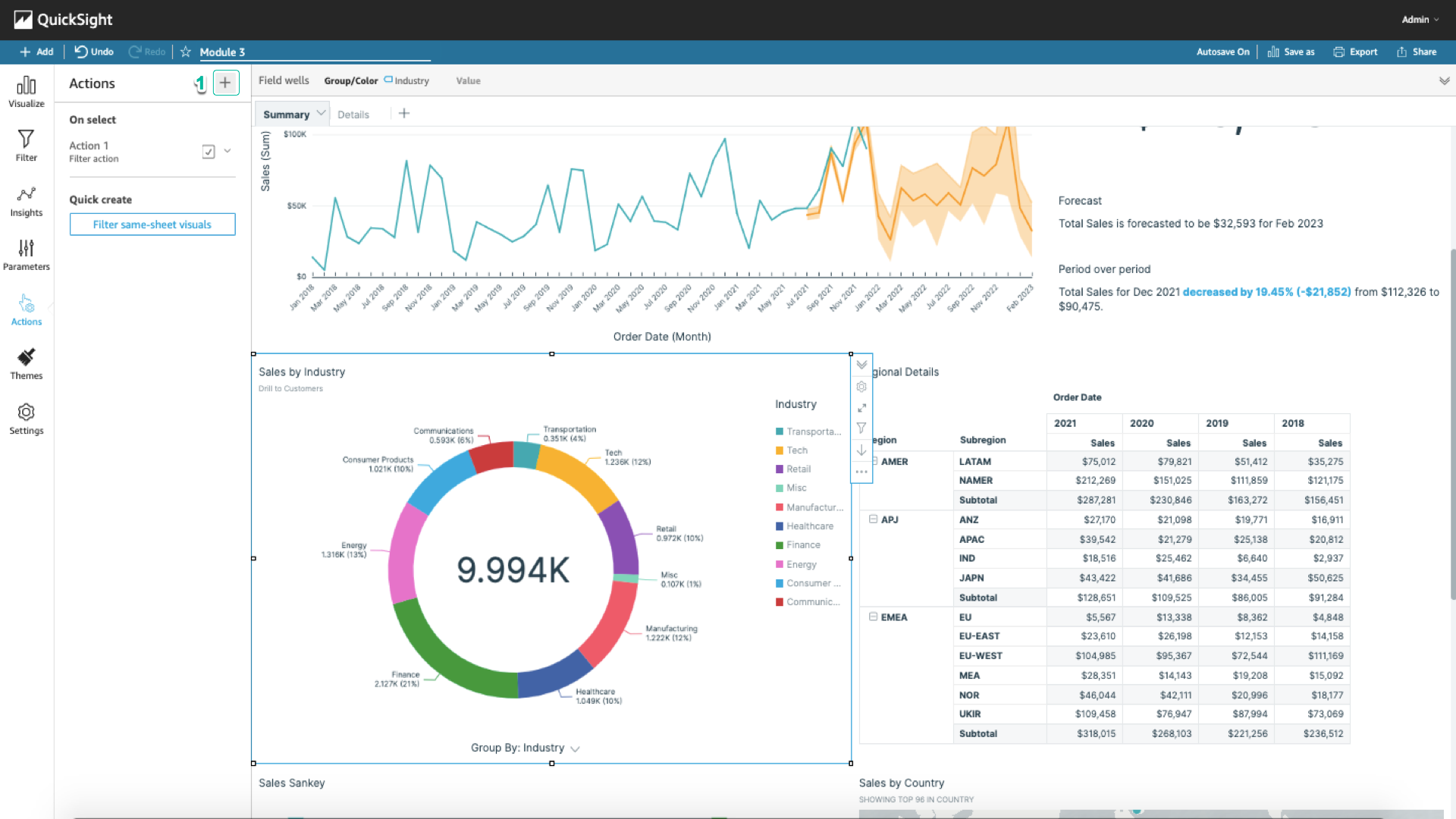This screenshot has width=1456, height=819.
Task: Click the Retail legend color swatch
Action: [x=779, y=469]
